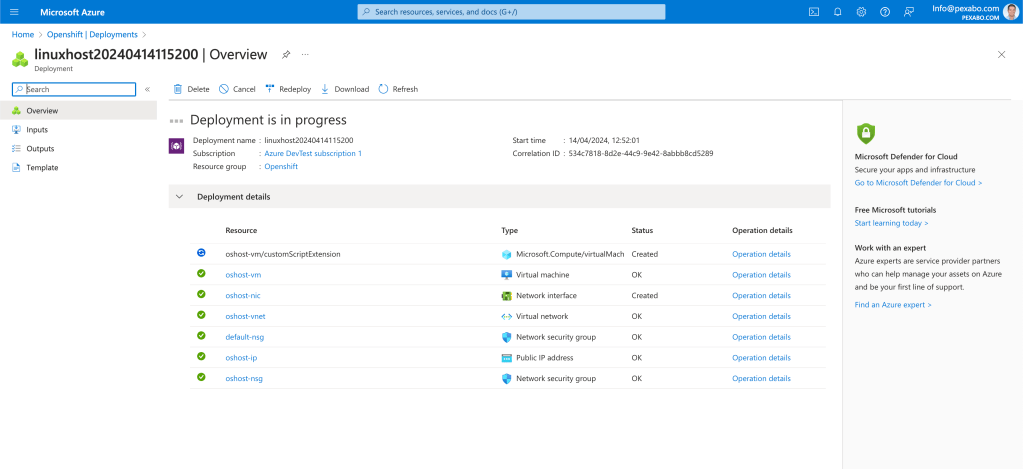Click the Download arrow icon
Screen dimensions: 1023x469
[325, 89]
